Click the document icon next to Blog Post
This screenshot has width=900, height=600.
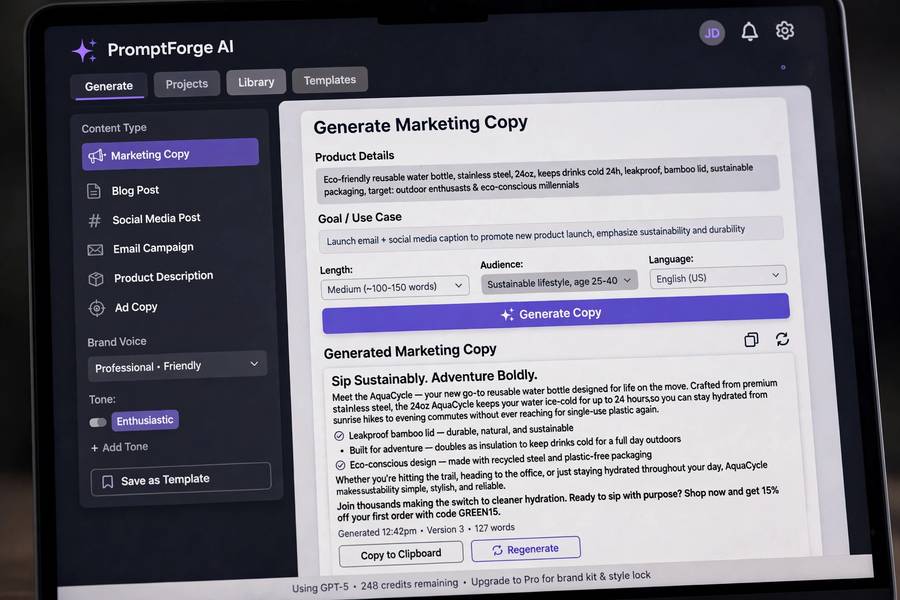click(94, 191)
